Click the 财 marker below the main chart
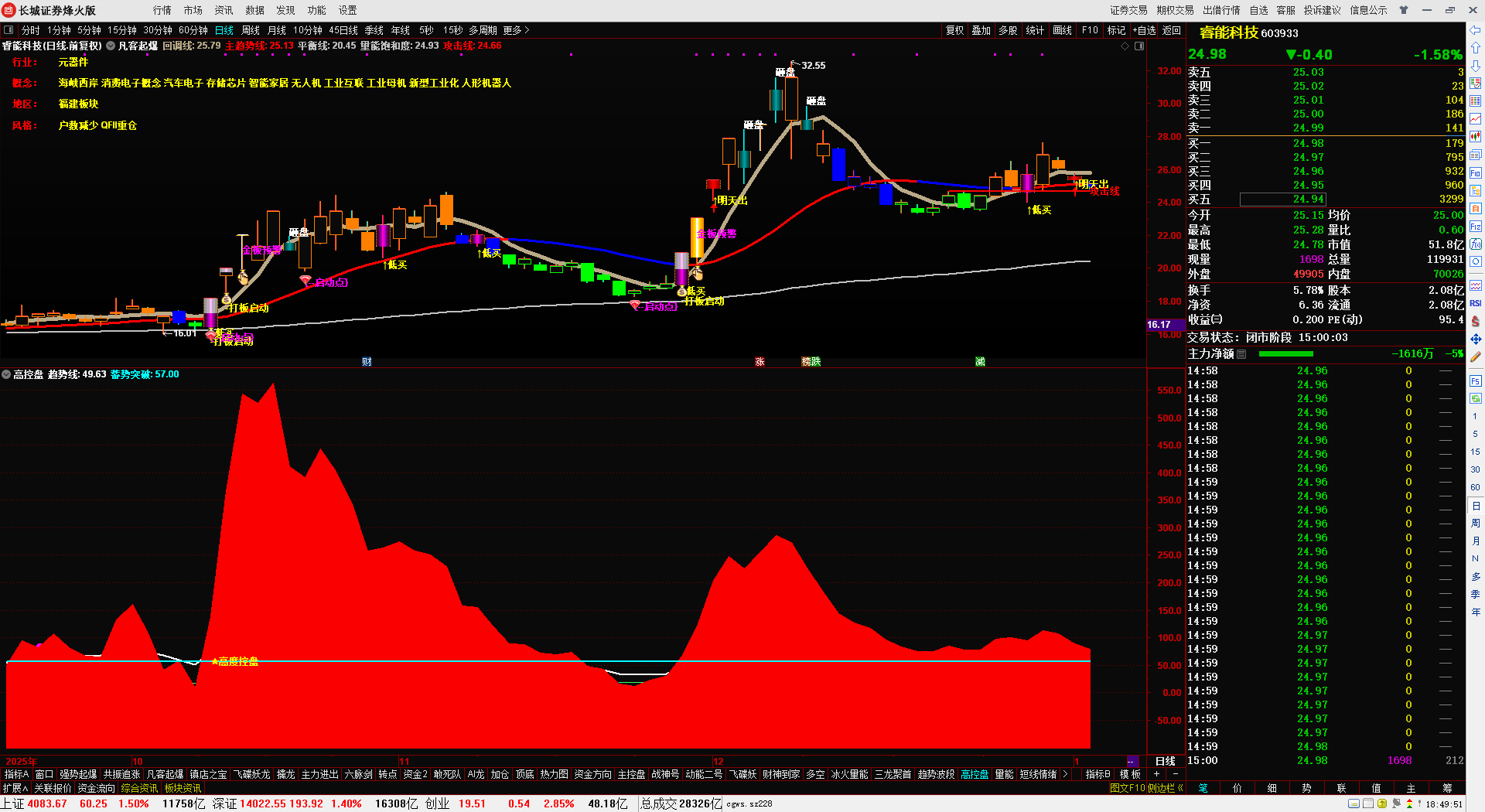 (367, 362)
